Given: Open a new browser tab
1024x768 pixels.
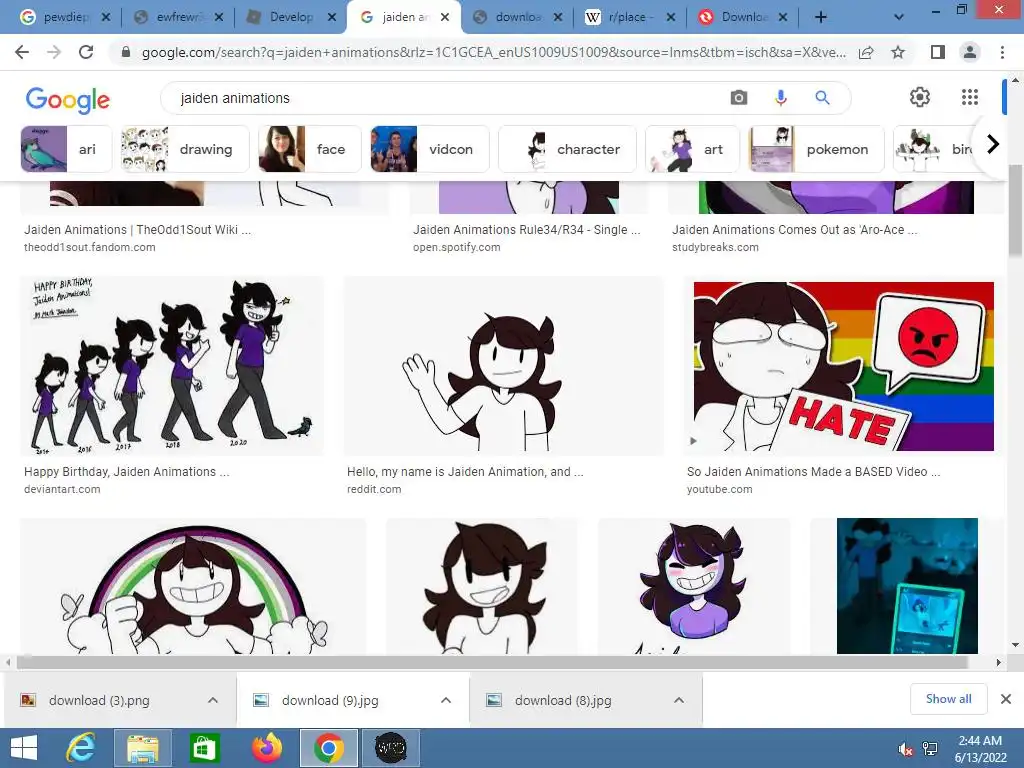Looking at the screenshot, I should pos(821,17).
